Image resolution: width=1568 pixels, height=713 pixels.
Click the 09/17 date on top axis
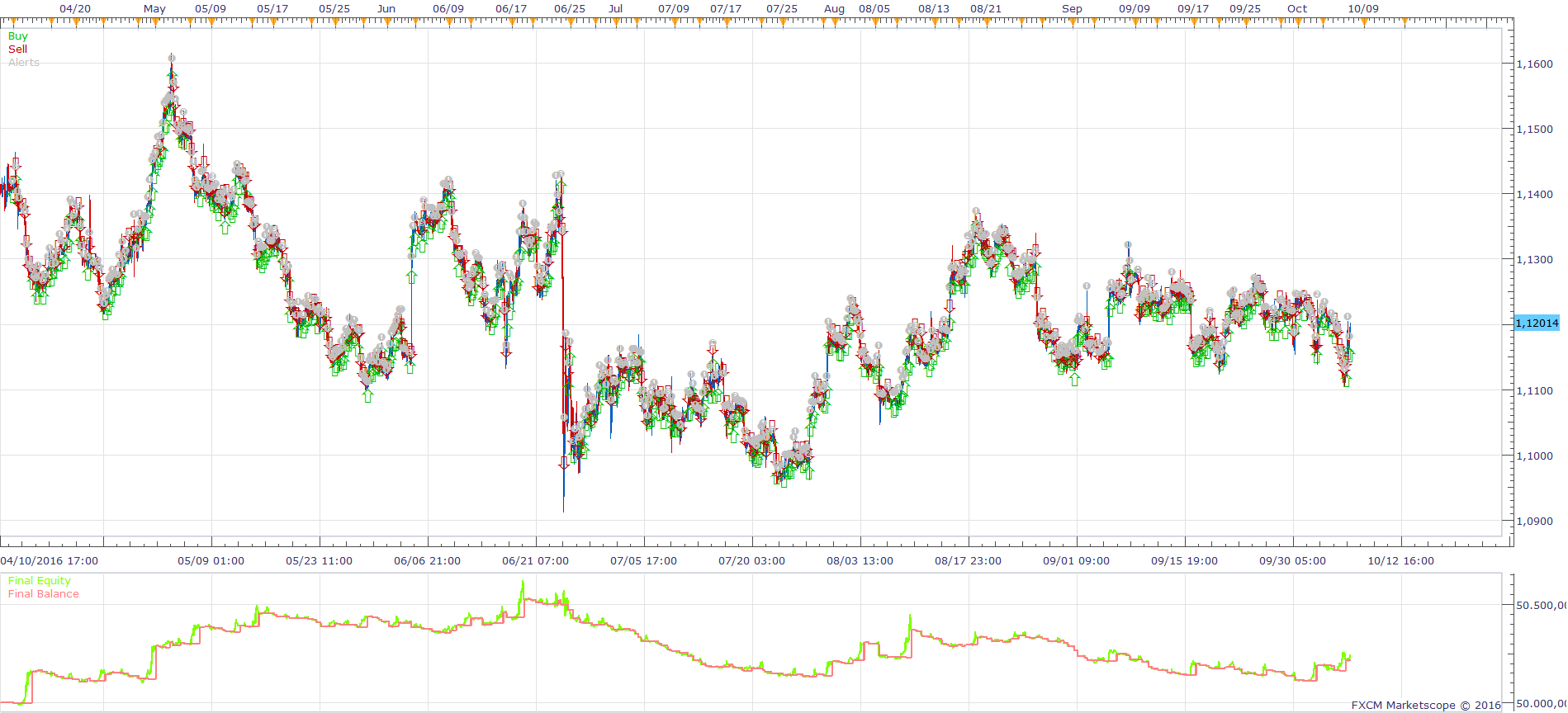click(x=1193, y=9)
